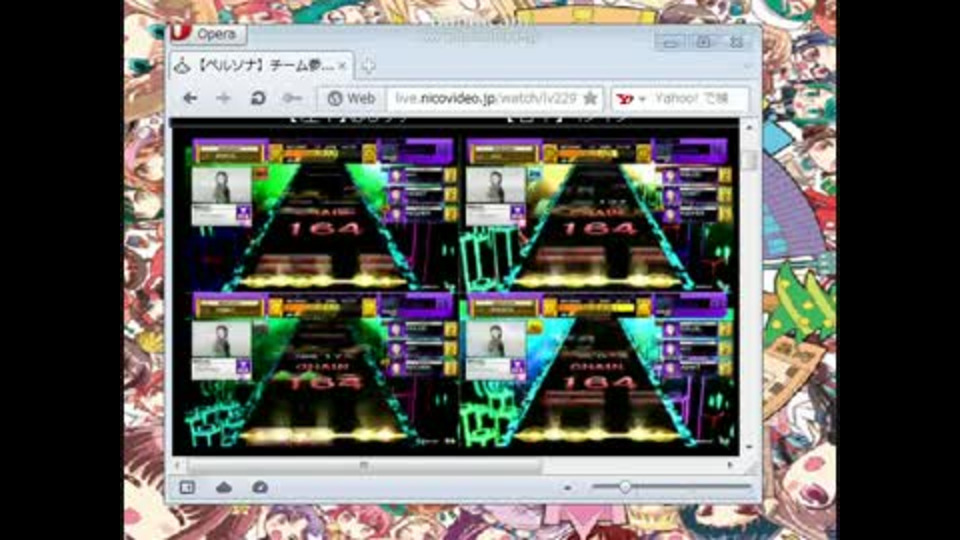This screenshot has width=960, height=540.
Task: Open the closed tabs trash icon
Action: pyautogui.click(x=748, y=66)
